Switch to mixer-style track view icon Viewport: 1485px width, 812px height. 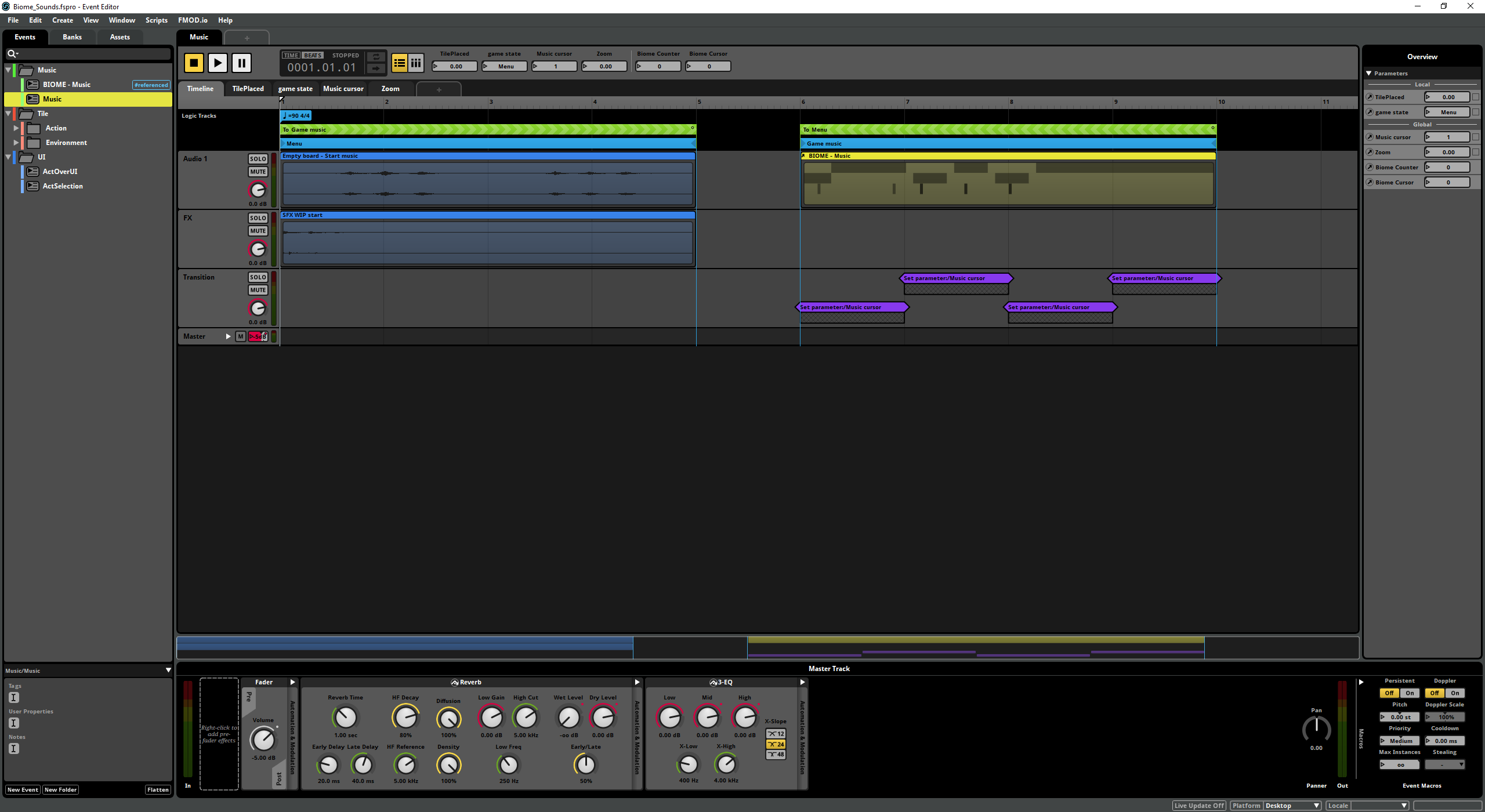click(416, 63)
